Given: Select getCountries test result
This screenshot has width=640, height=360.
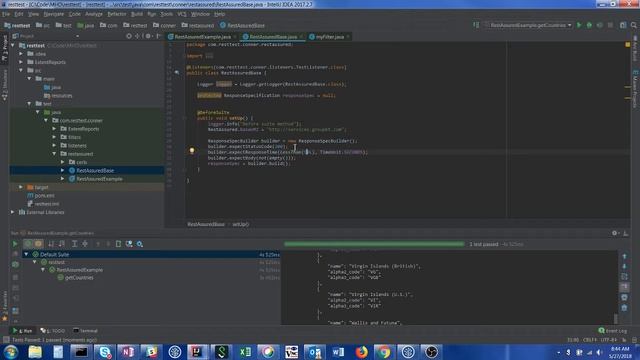Looking at the screenshot, I should pyautogui.click(x=79, y=278).
